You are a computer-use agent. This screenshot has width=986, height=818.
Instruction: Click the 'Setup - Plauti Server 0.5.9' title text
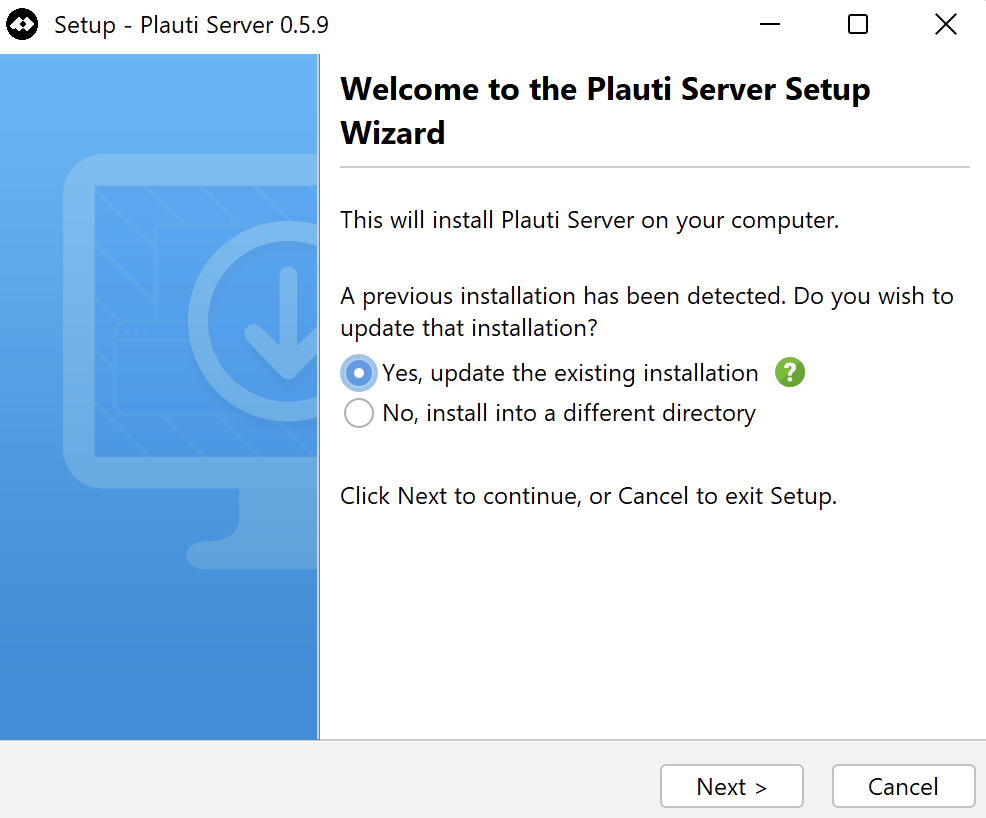pos(191,25)
